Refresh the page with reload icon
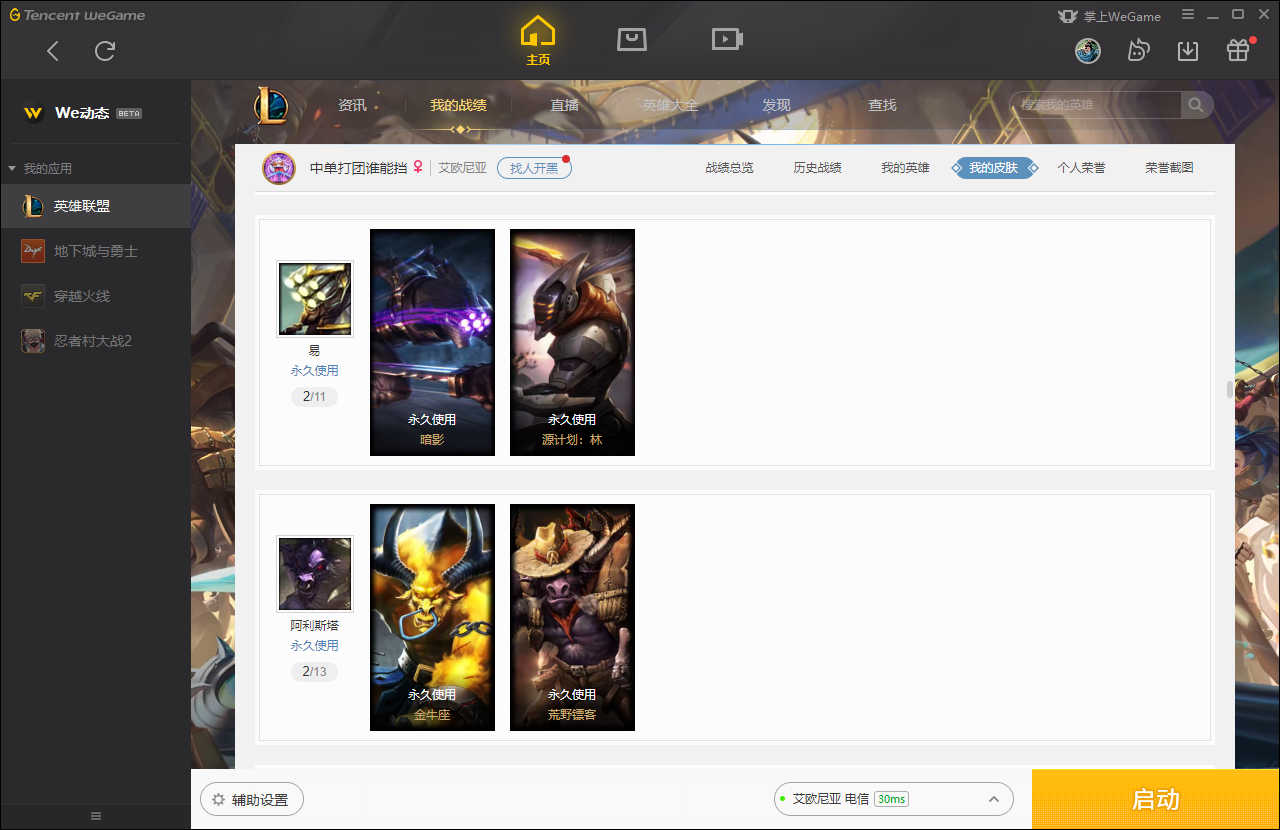 pyautogui.click(x=105, y=51)
